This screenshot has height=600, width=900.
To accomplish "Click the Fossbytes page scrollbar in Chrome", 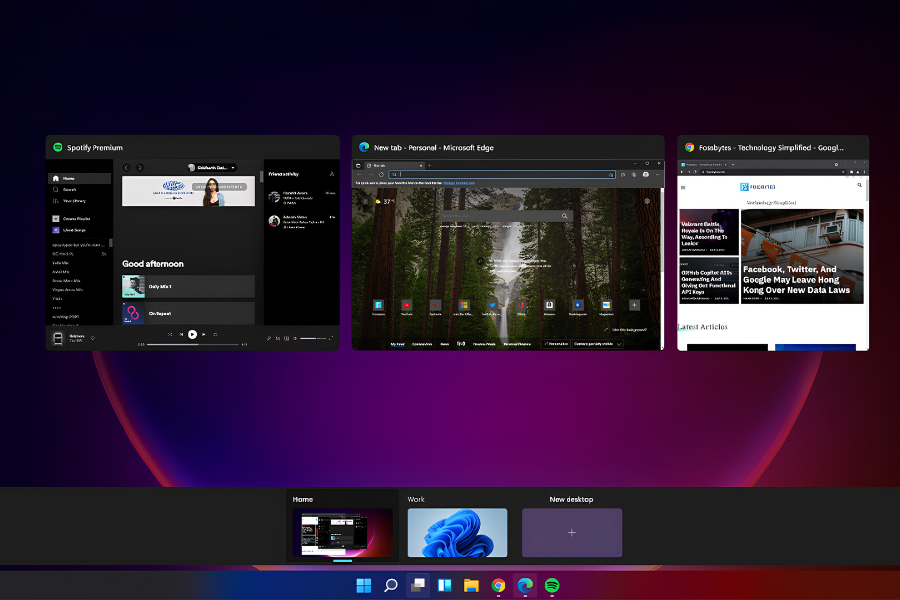I will [867, 189].
